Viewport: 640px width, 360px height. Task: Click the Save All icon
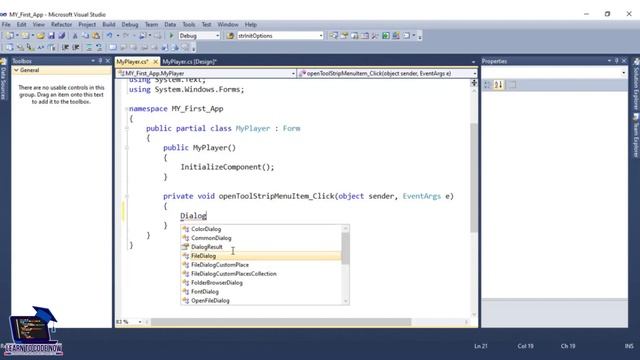62,36
